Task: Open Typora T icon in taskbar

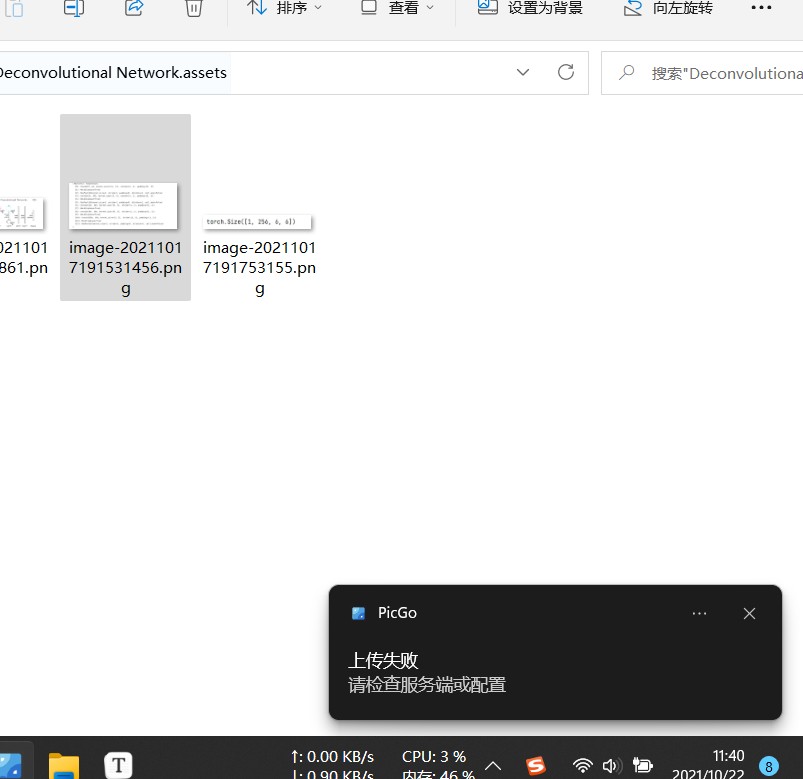Action: 118,766
